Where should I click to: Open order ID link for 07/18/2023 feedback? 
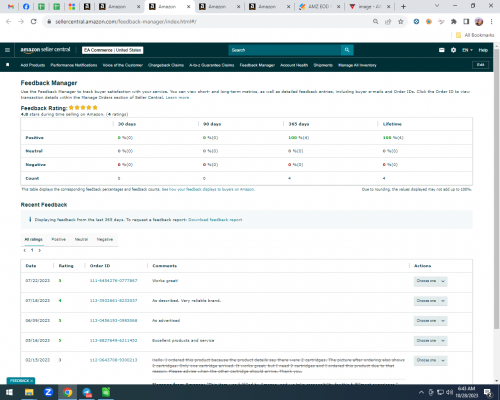coord(113,301)
